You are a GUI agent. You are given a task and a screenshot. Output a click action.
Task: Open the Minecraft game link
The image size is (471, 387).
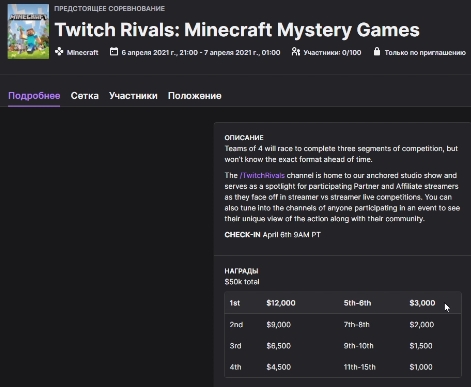(x=82, y=52)
